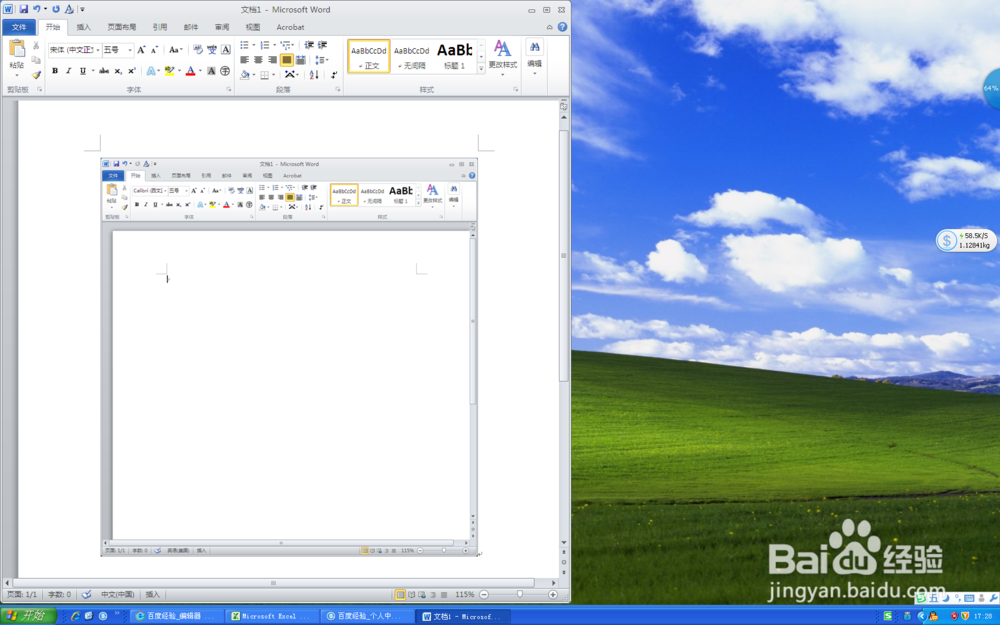Apply distributed alignment to paragraph
This screenshot has height=625, width=1000.
point(300,60)
